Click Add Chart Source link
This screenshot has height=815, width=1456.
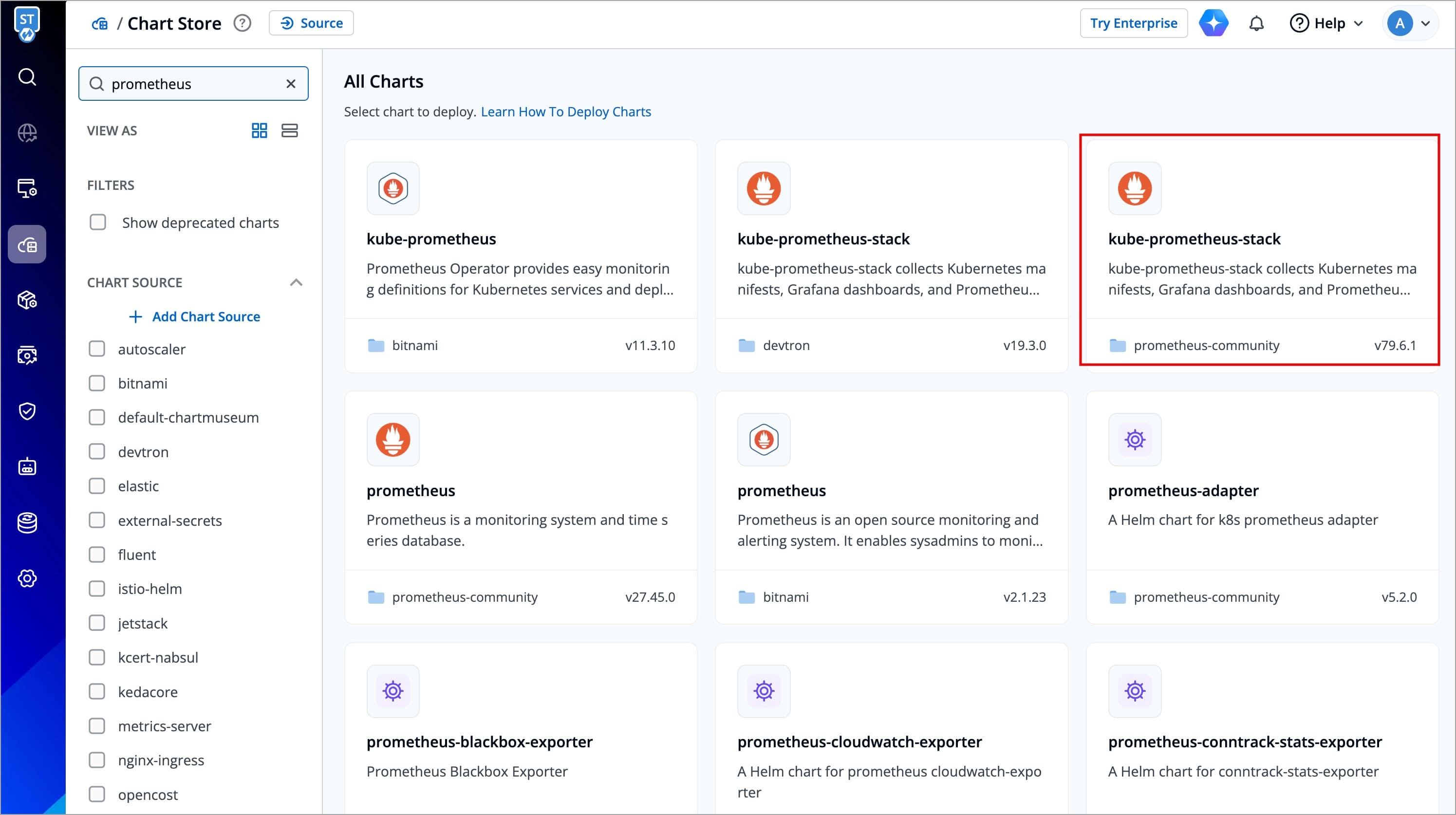click(x=194, y=316)
